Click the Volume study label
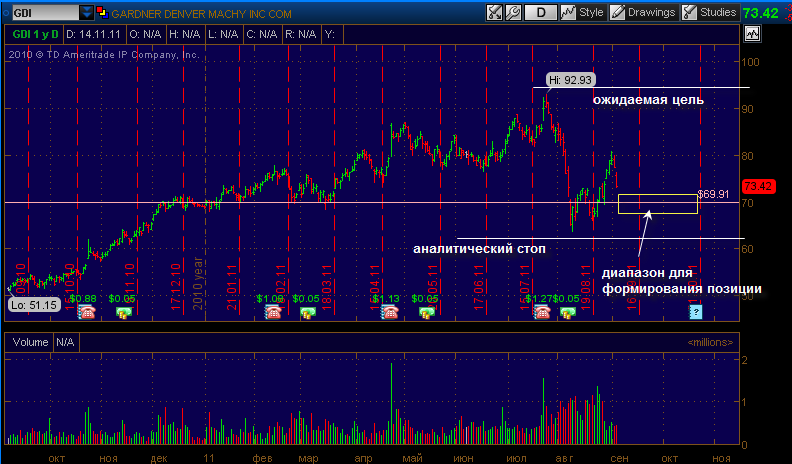The height and width of the screenshot is (464, 792). click(x=30, y=342)
